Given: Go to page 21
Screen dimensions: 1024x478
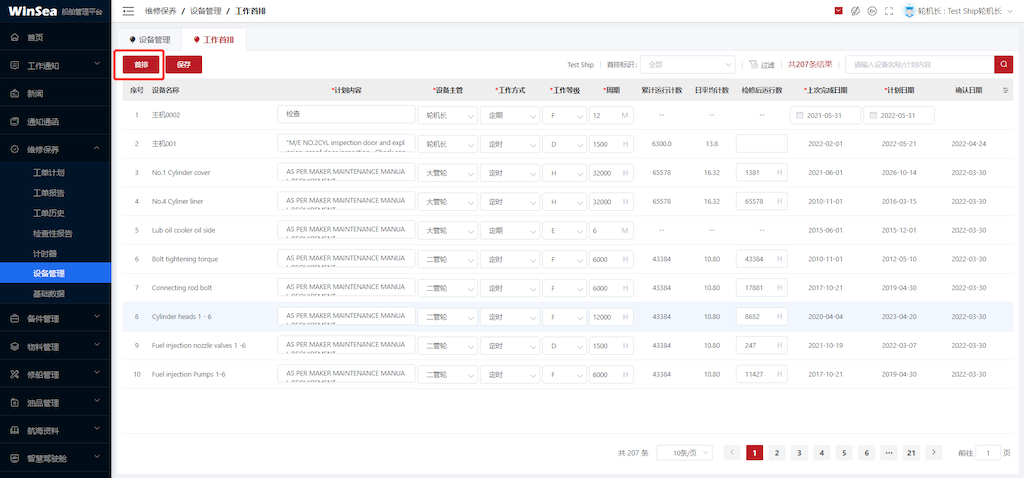Looking at the screenshot, I should pyautogui.click(x=911, y=453).
